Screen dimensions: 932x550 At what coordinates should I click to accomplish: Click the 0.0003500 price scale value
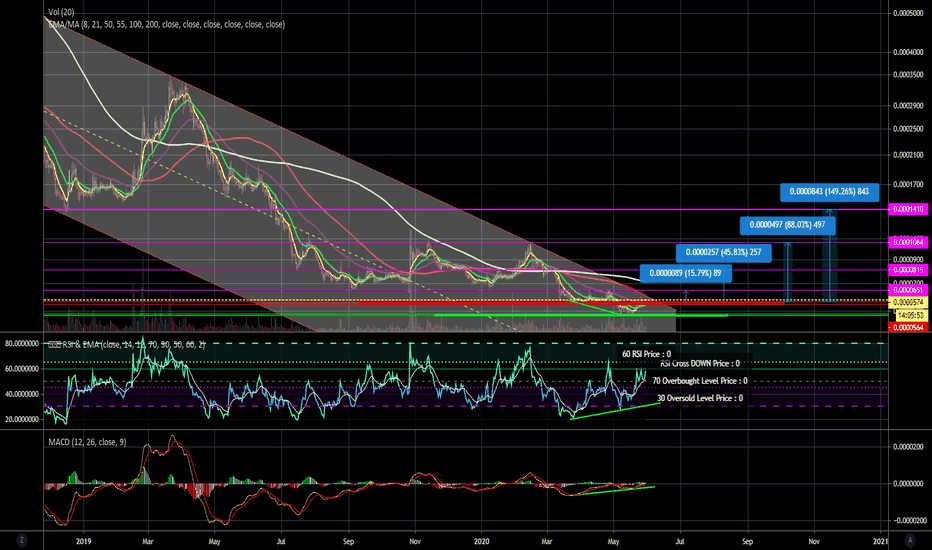pyautogui.click(x=908, y=75)
